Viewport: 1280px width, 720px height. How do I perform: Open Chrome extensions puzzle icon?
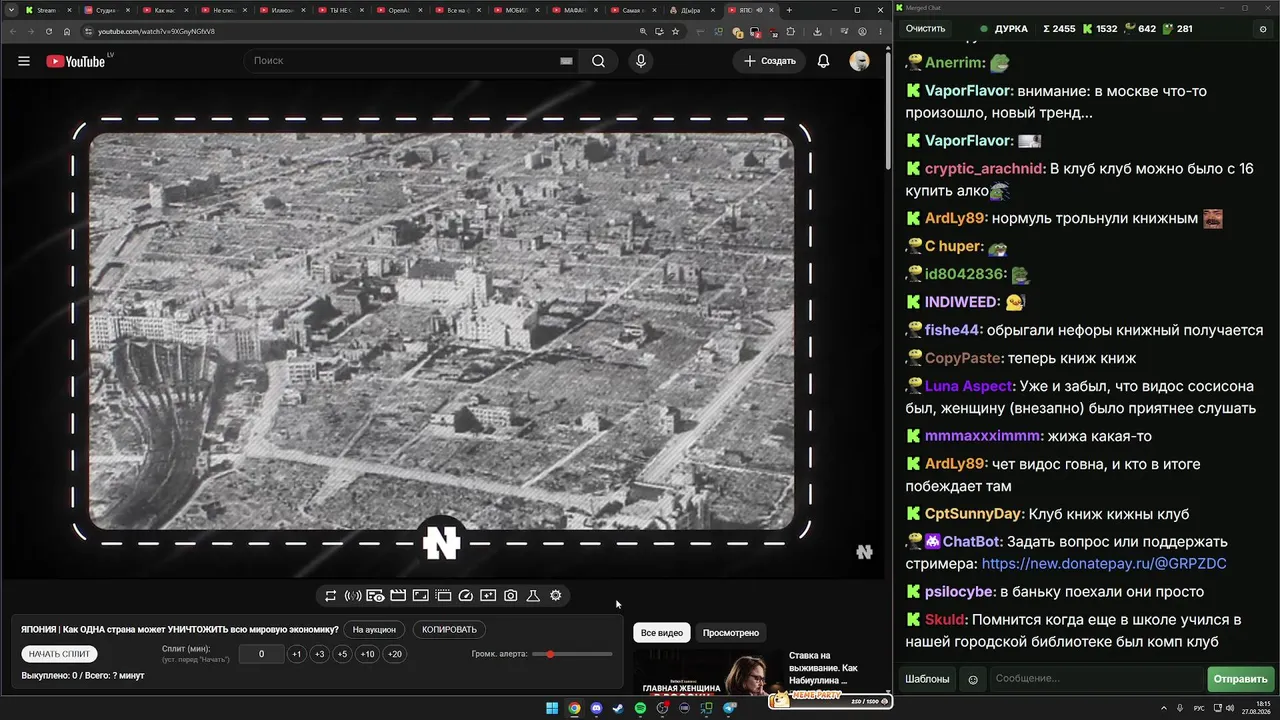(791, 31)
